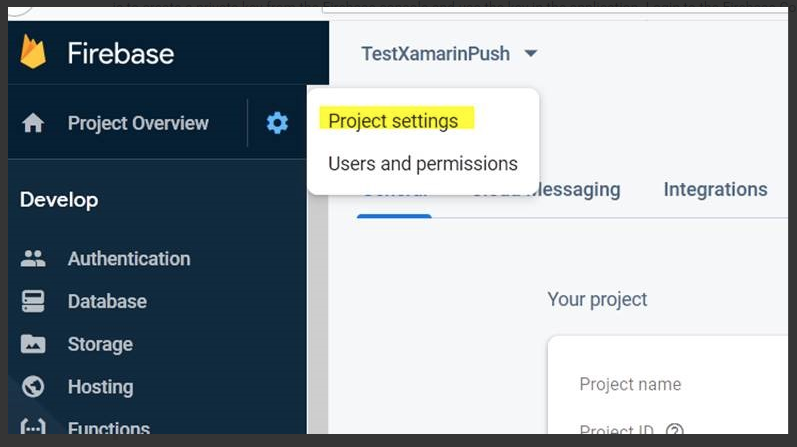Viewport: 797px width, 447px height.
Task: Open the TestXamarinPush project dropdown arrow
Action: pyautogui.click(x=531, y=53)
